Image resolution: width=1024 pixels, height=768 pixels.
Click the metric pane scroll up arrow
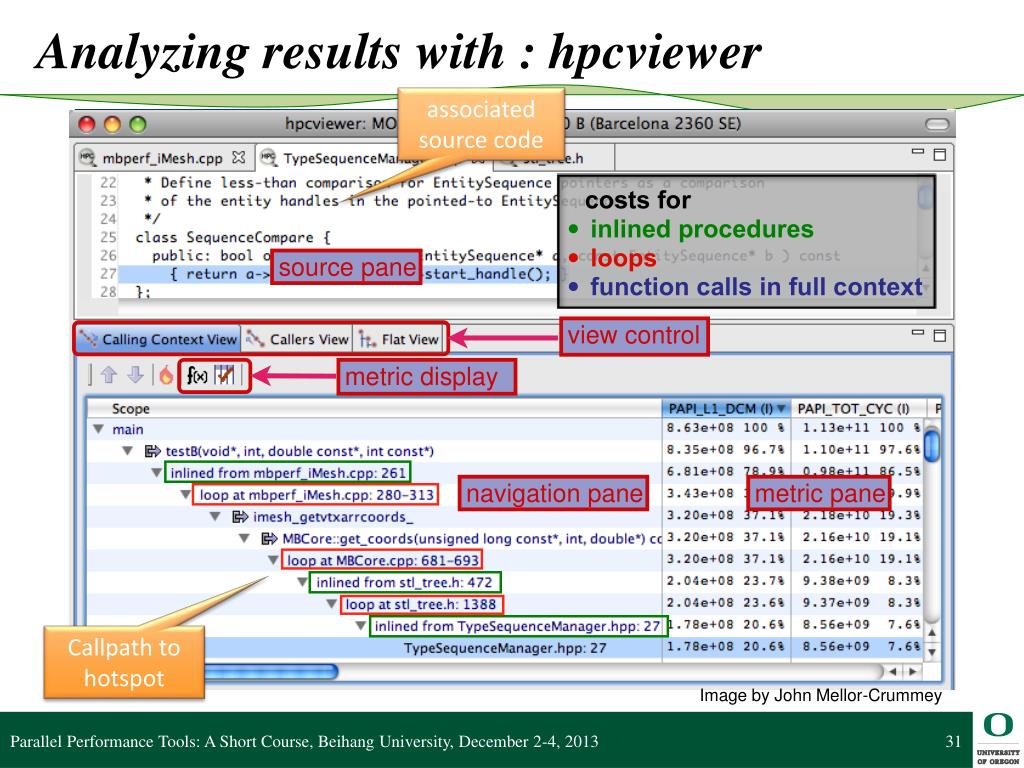coord(933,632)
